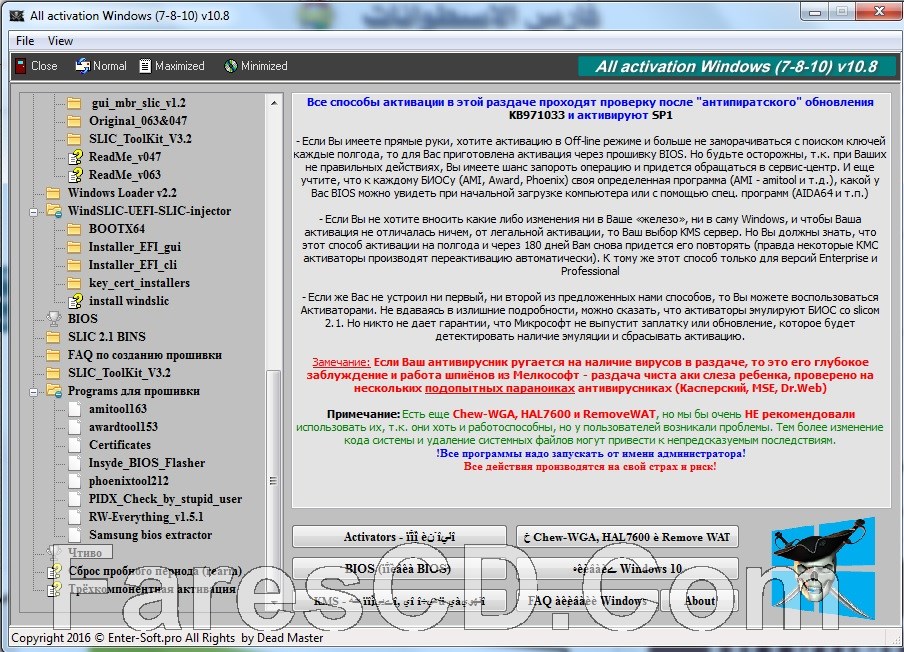Open the View menu
904x652 pixels.
(60, 41)
